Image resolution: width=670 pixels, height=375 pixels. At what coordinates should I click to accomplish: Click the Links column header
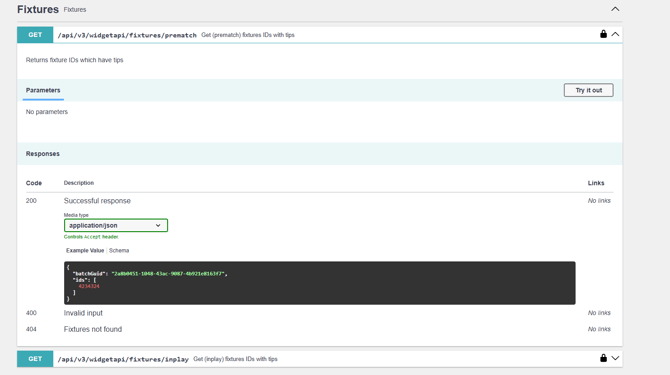click(x=596, y=183)
